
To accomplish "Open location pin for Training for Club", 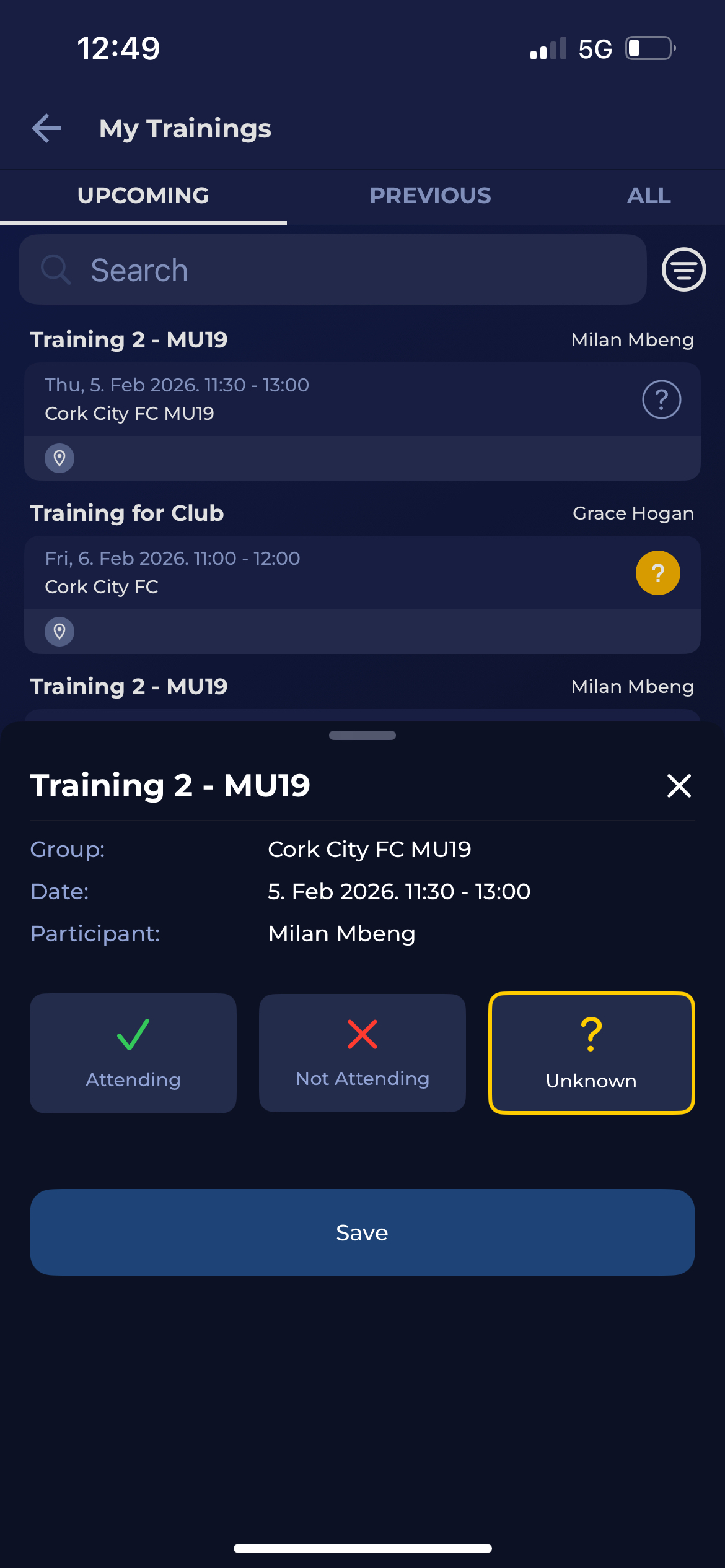I will 59,632.
